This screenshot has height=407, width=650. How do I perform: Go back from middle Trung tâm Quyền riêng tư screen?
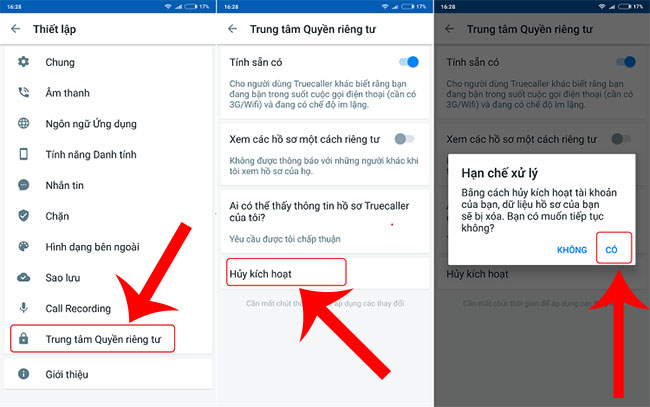coord(233,29)
